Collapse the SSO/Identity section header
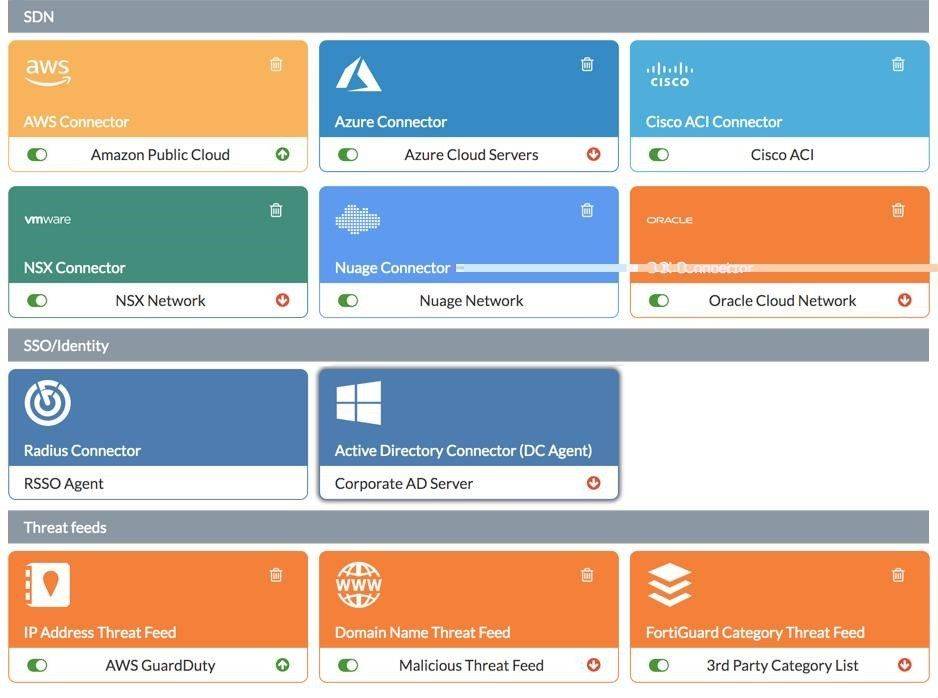 tap(468, 345)
